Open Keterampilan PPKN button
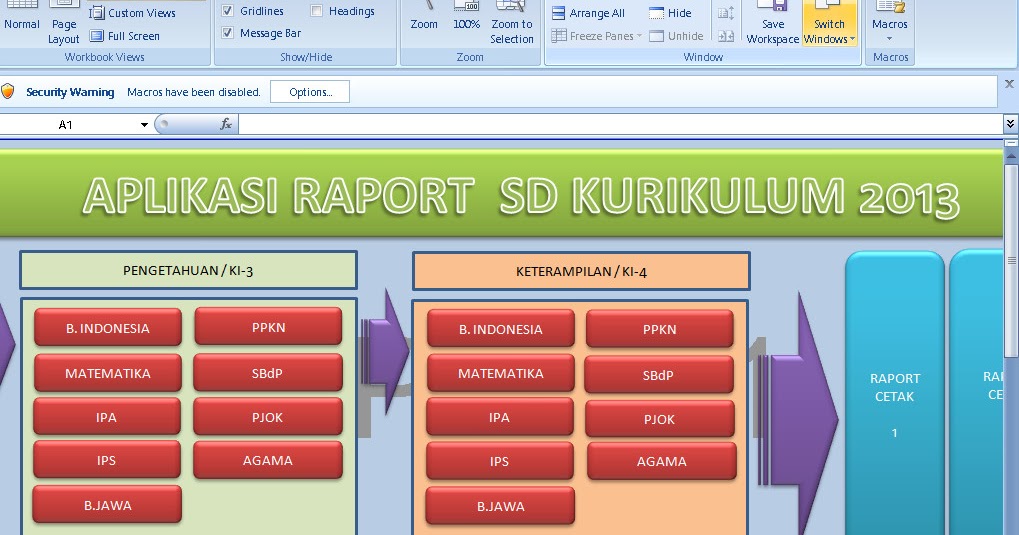The width and height of the screenshot is (1019, 535). (x=660, y=329)
